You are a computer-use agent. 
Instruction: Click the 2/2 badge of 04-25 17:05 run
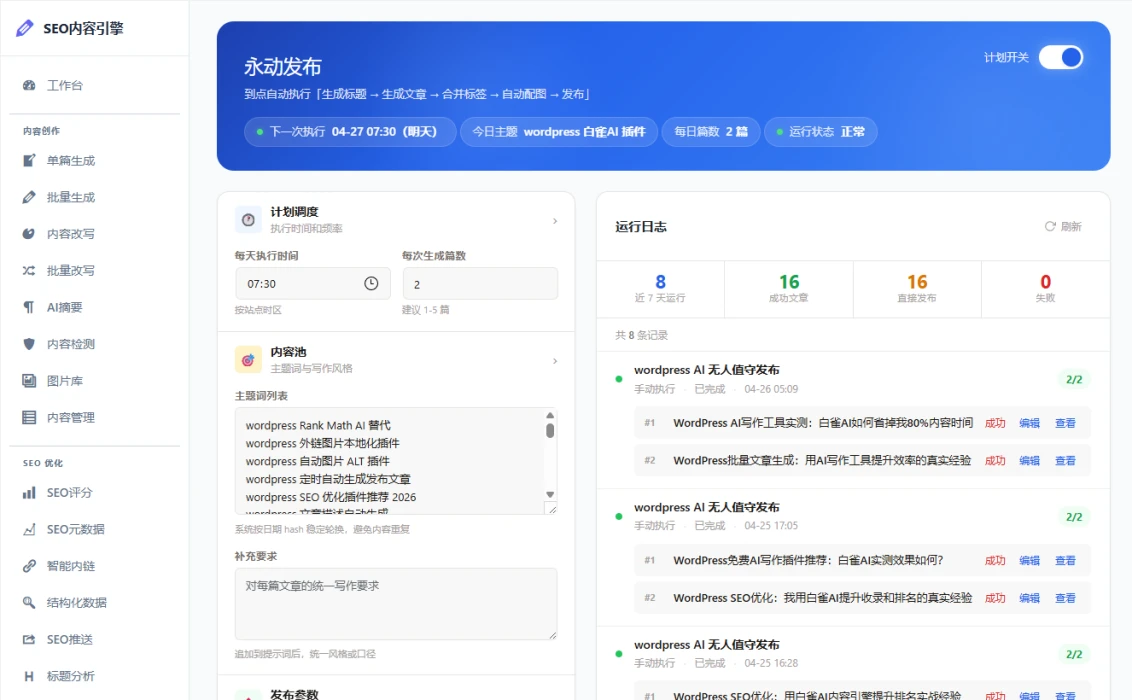pos(1074,517)
